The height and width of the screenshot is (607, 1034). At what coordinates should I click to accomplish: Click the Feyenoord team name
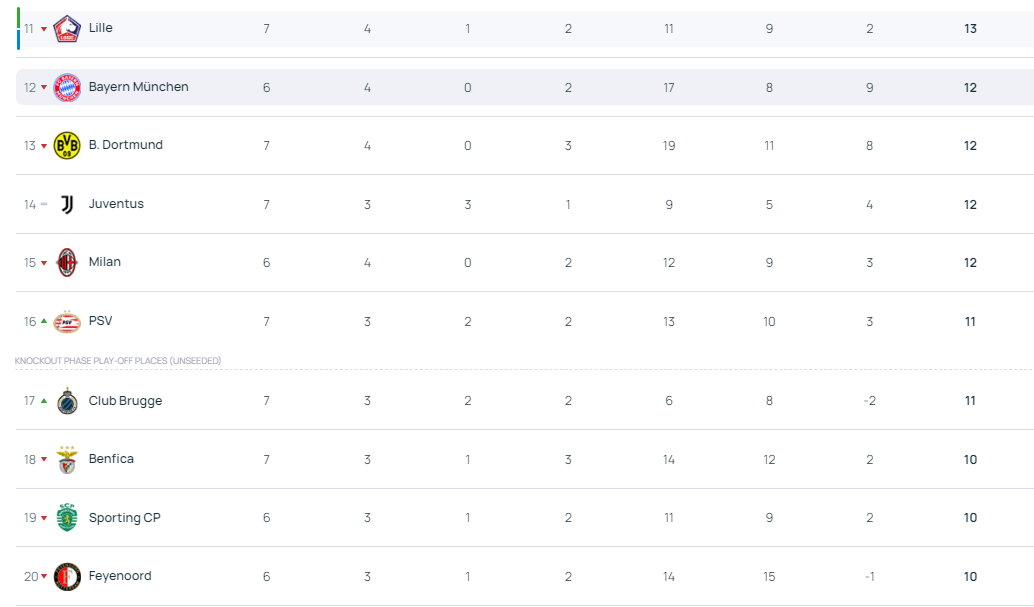[x=120, y=576]
